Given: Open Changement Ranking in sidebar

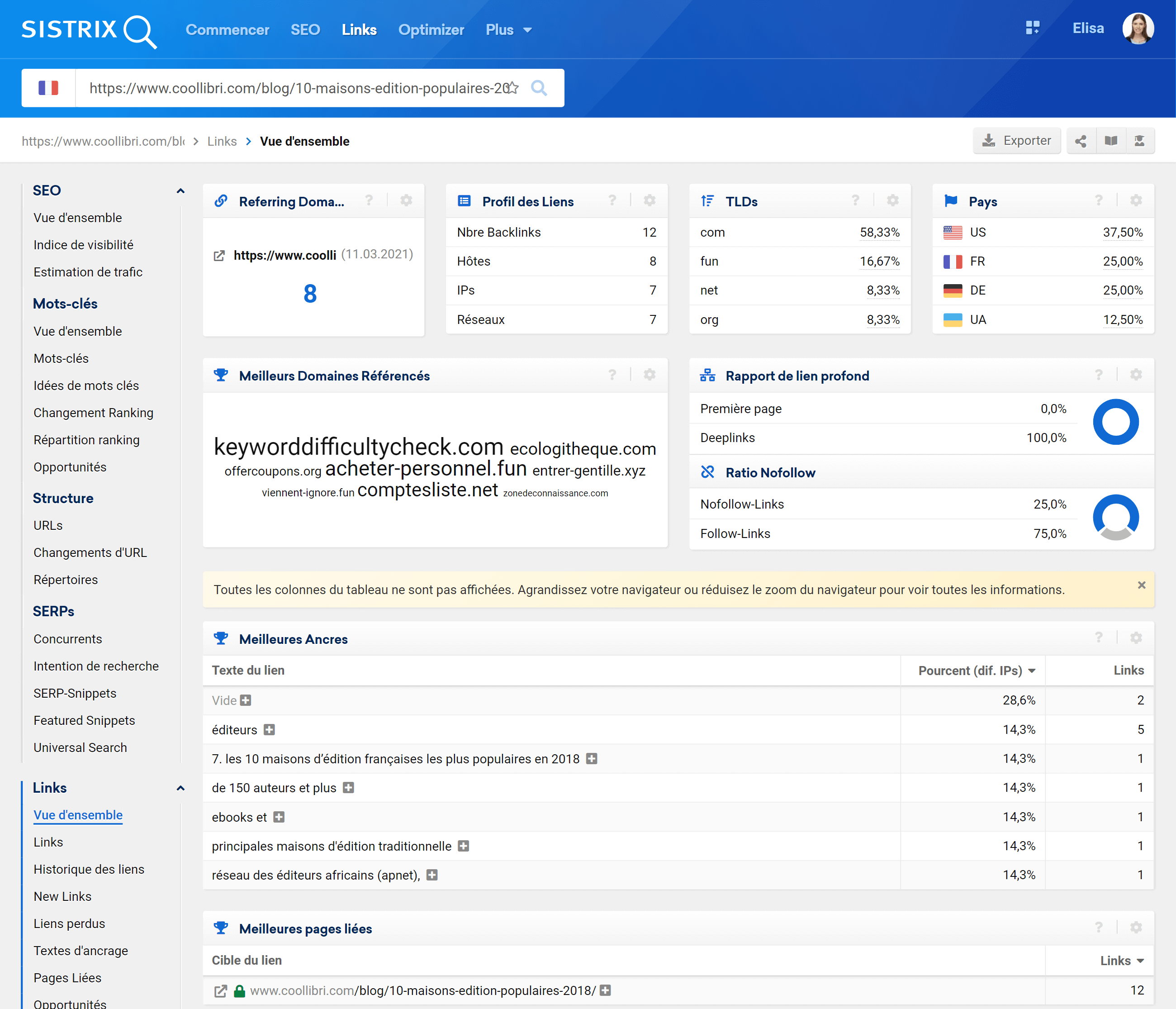Looking at the screenshot, I should pyautogui.click(x=94, y=413).
